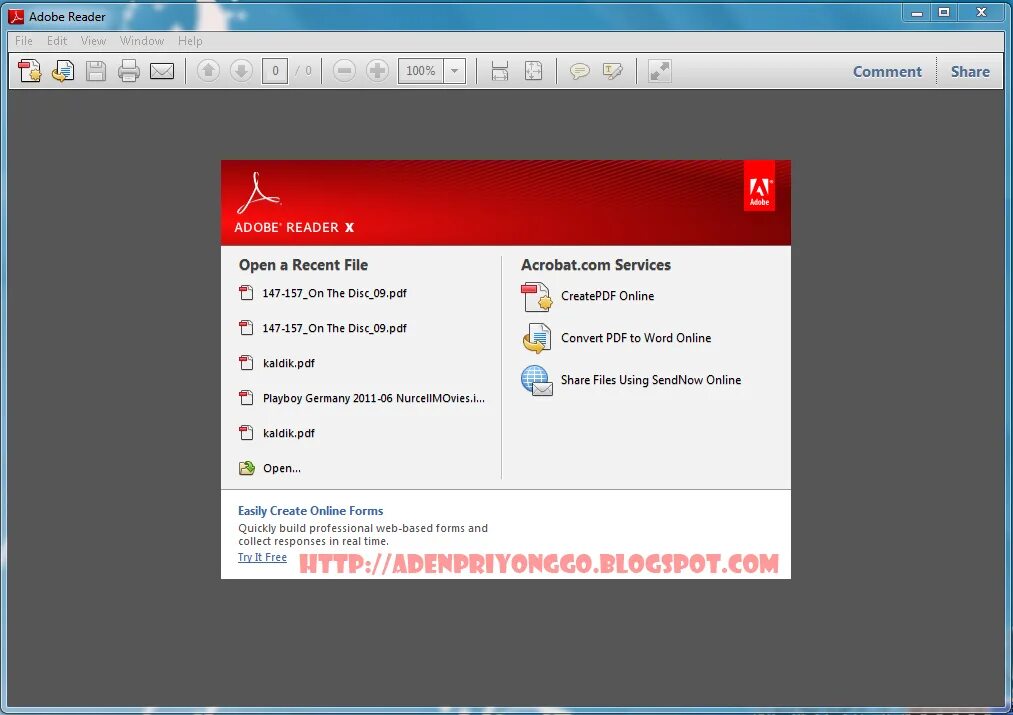Minimize the Adobe Reader window
1013x715 pixels.
(917, 13)
